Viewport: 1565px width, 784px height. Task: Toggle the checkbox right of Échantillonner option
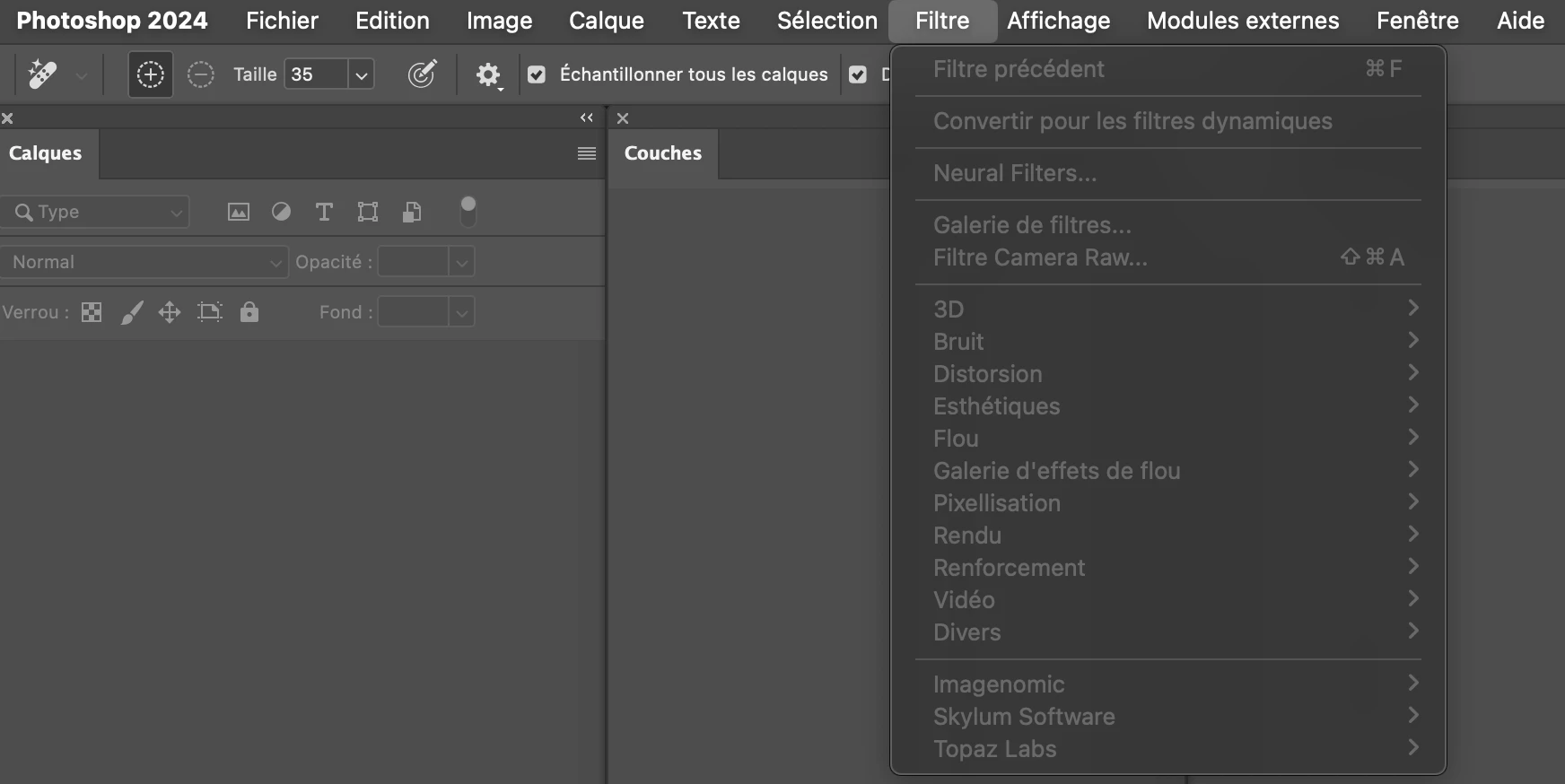858,74
